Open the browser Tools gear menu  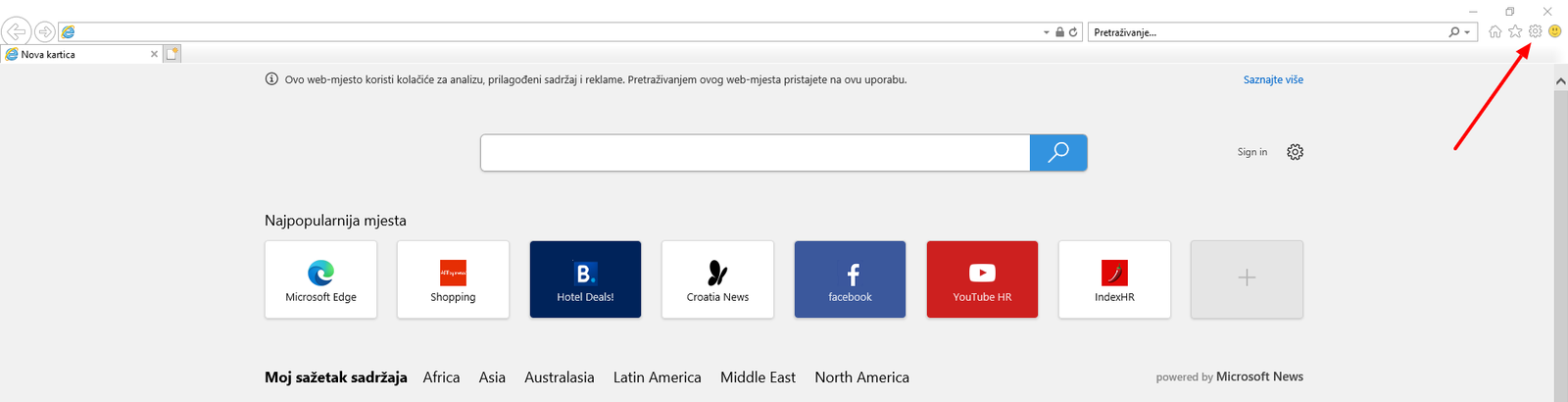[x=1535, y=31]
